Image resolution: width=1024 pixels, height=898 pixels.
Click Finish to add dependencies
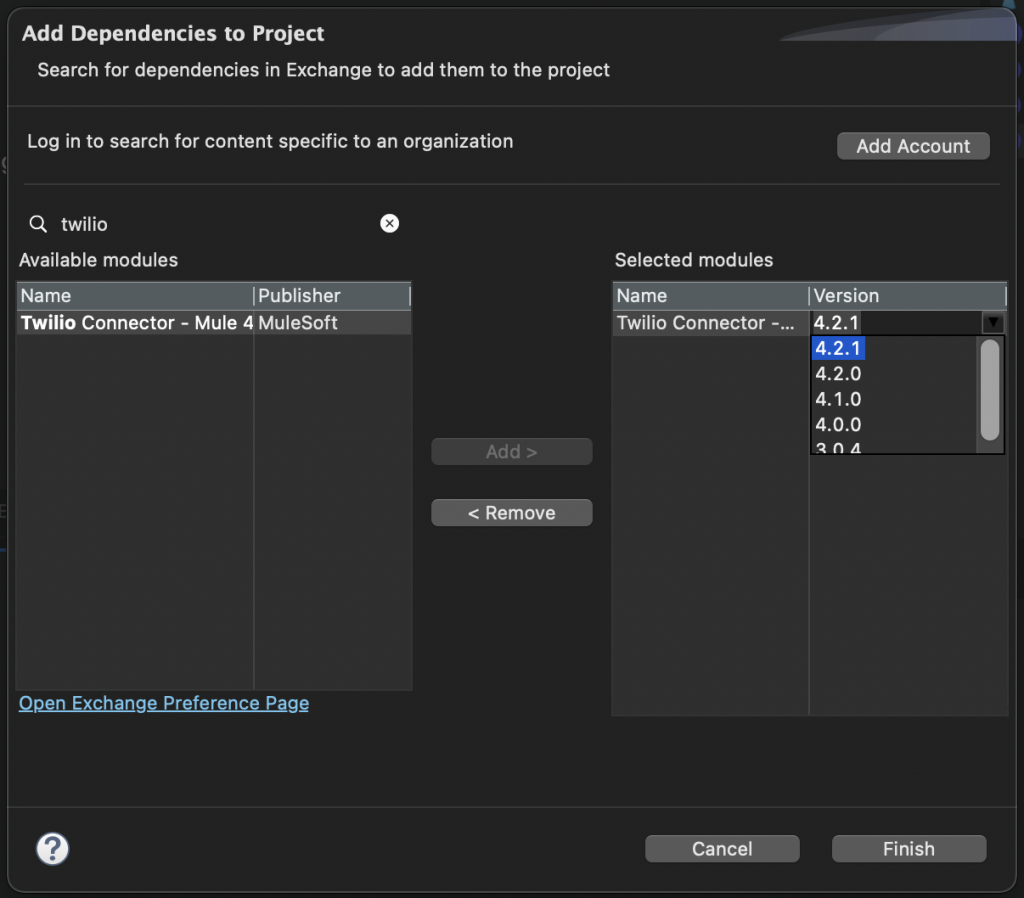908,848
